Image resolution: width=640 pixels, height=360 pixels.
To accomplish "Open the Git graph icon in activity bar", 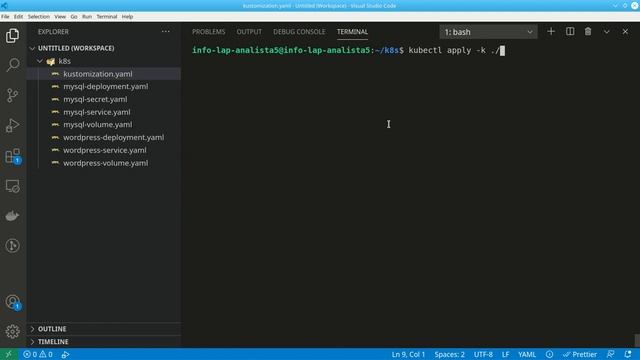I will click(x=13, y=245).
